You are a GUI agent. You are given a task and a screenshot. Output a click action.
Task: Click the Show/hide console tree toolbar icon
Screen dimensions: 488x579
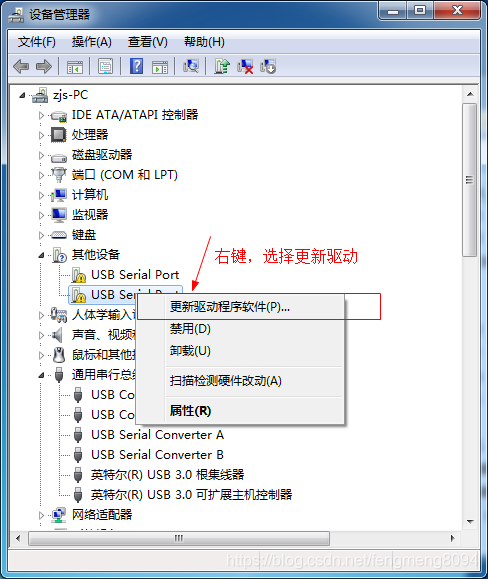point(75,67)
